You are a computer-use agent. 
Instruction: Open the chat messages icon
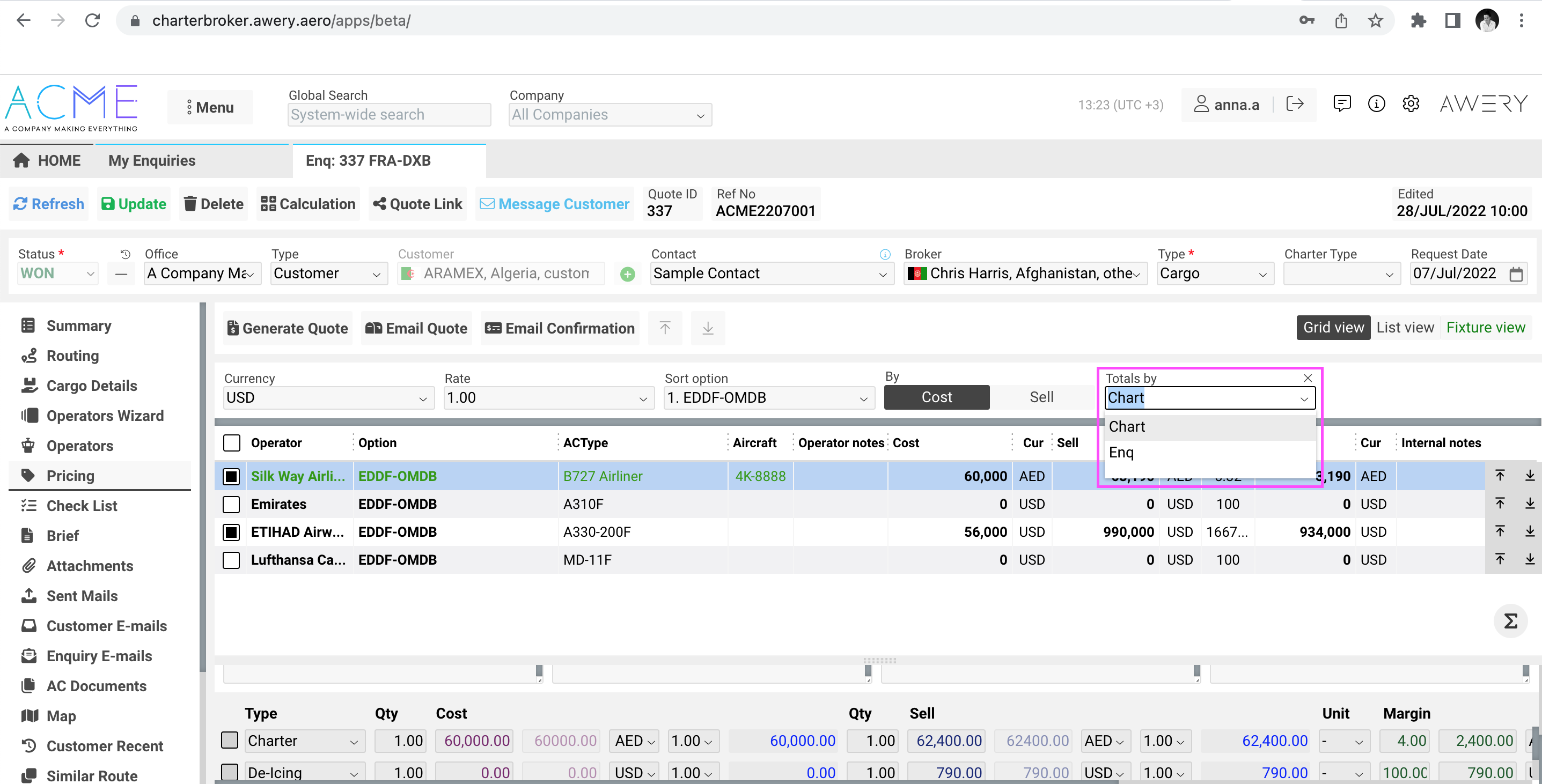[1341, 104]
